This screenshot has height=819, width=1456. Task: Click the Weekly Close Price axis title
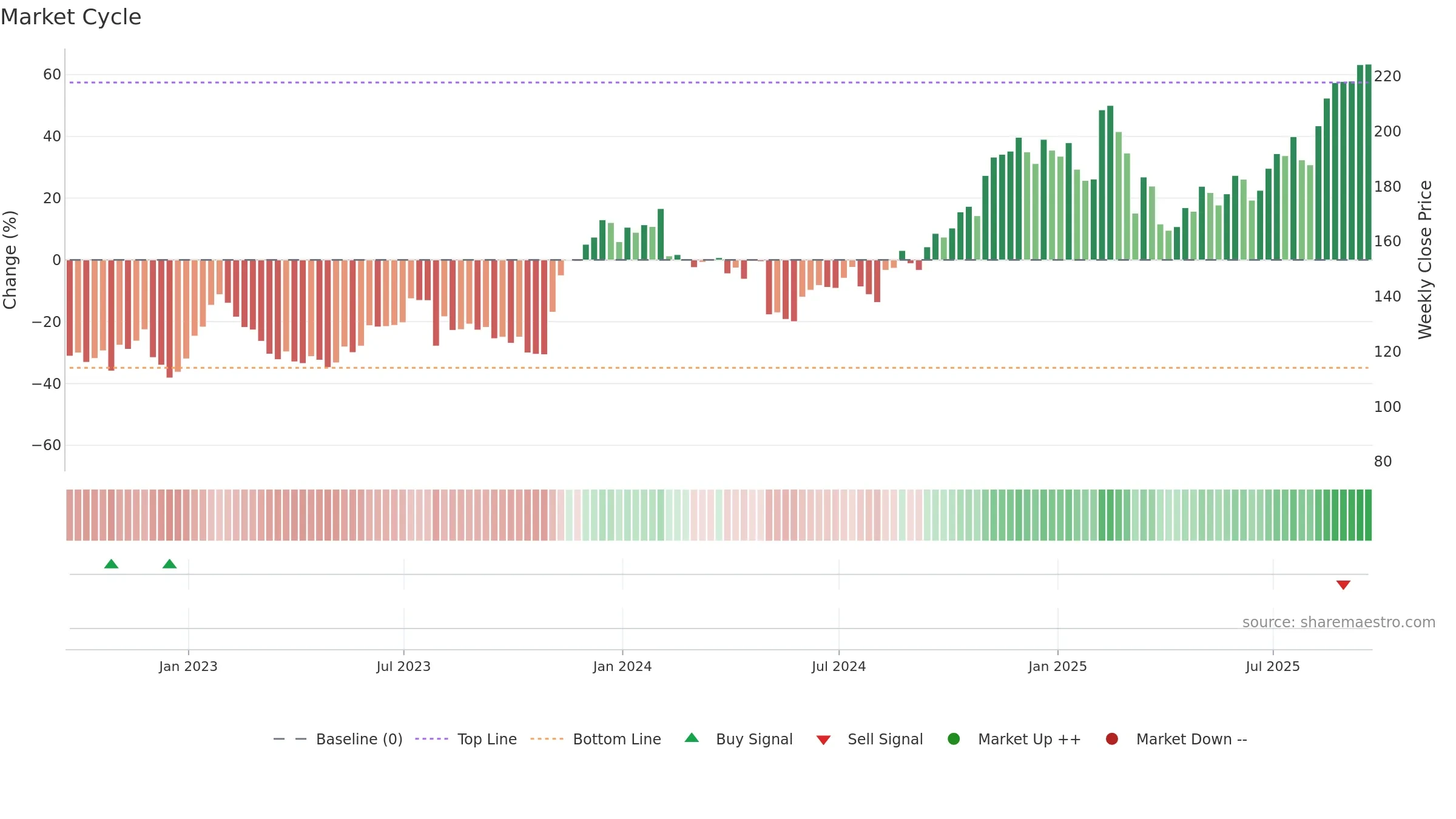pos(1425,260)
